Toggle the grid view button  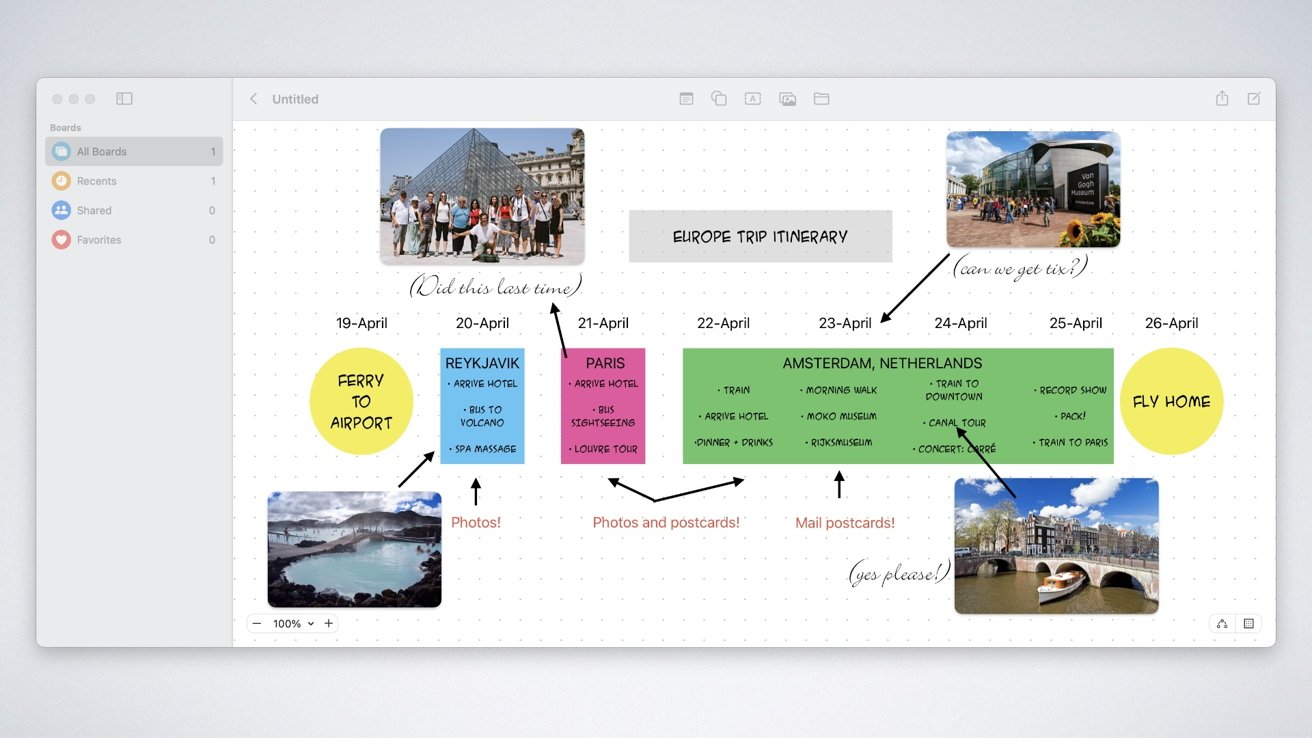point(1249,624)
